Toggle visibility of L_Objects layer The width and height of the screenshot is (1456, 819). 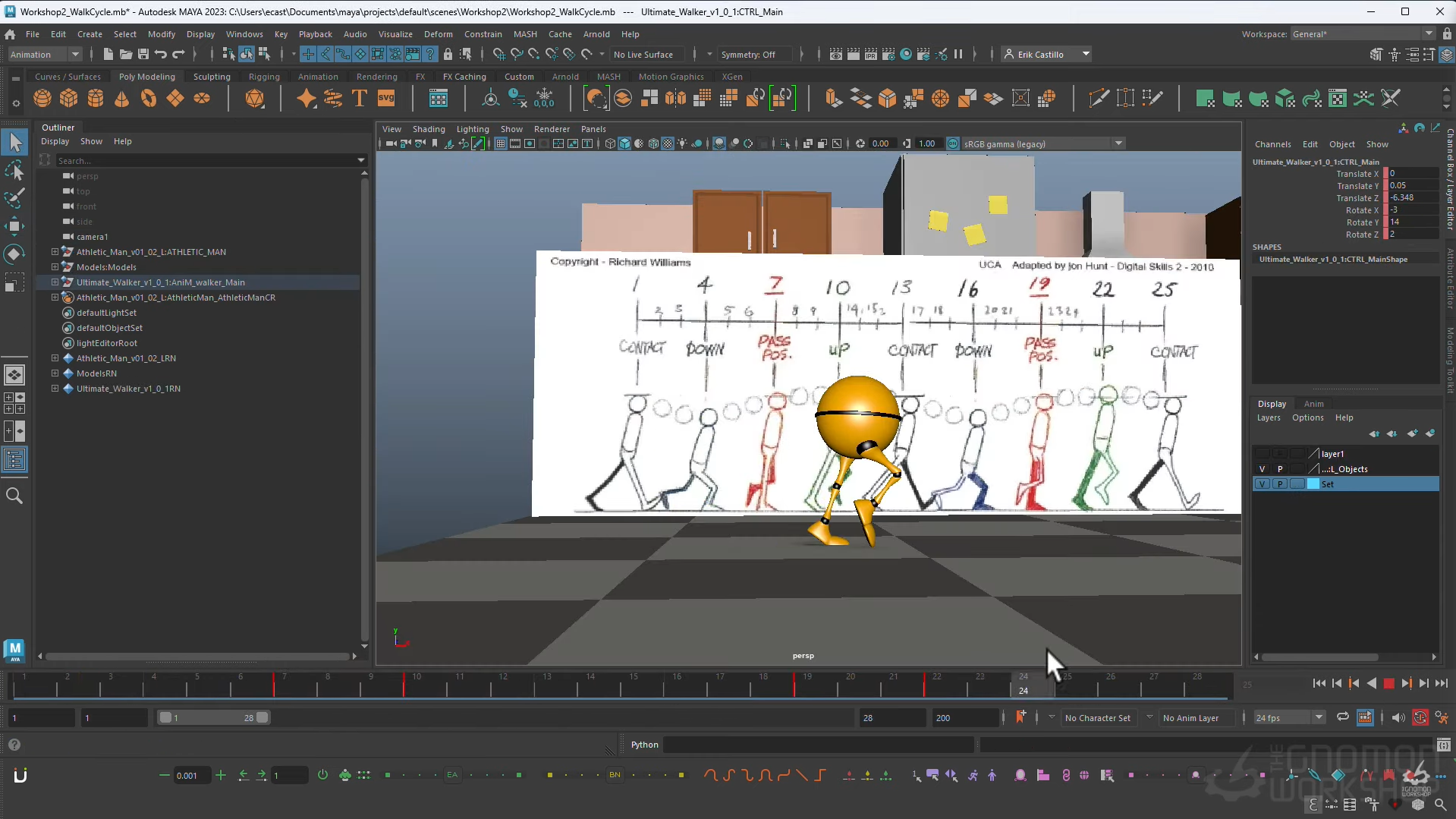pos(1262,469)
